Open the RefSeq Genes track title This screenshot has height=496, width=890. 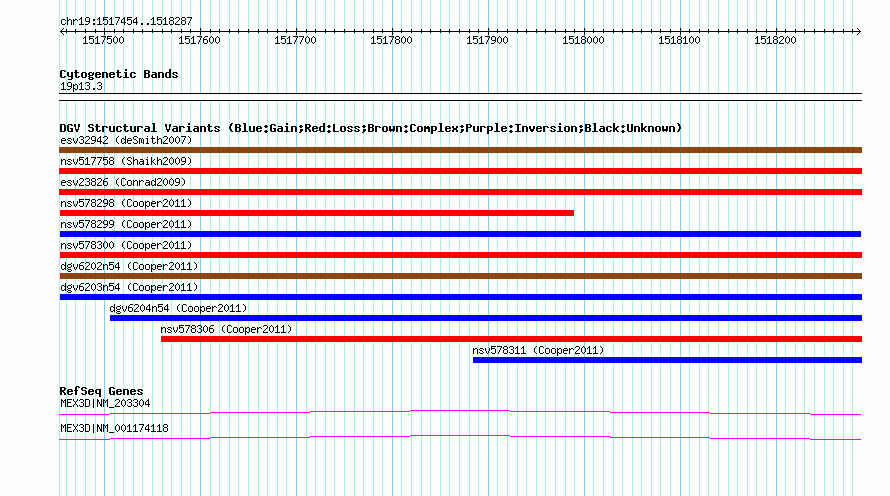[101, 391]
